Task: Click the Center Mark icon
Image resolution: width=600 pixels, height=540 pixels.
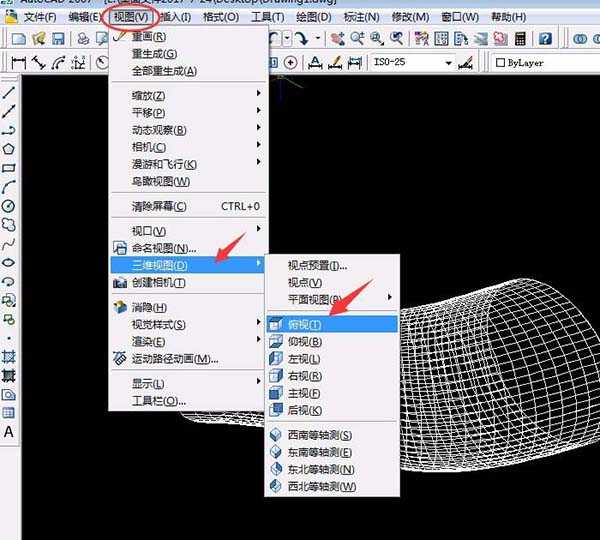Action: click(290, 62)
